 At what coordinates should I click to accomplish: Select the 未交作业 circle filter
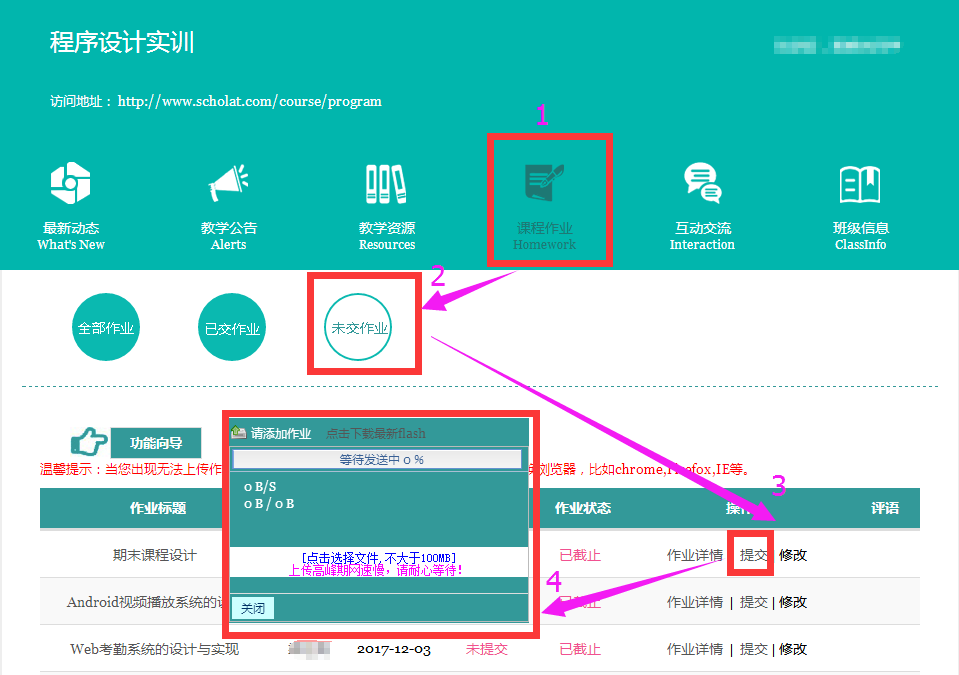tap(358, 328)
